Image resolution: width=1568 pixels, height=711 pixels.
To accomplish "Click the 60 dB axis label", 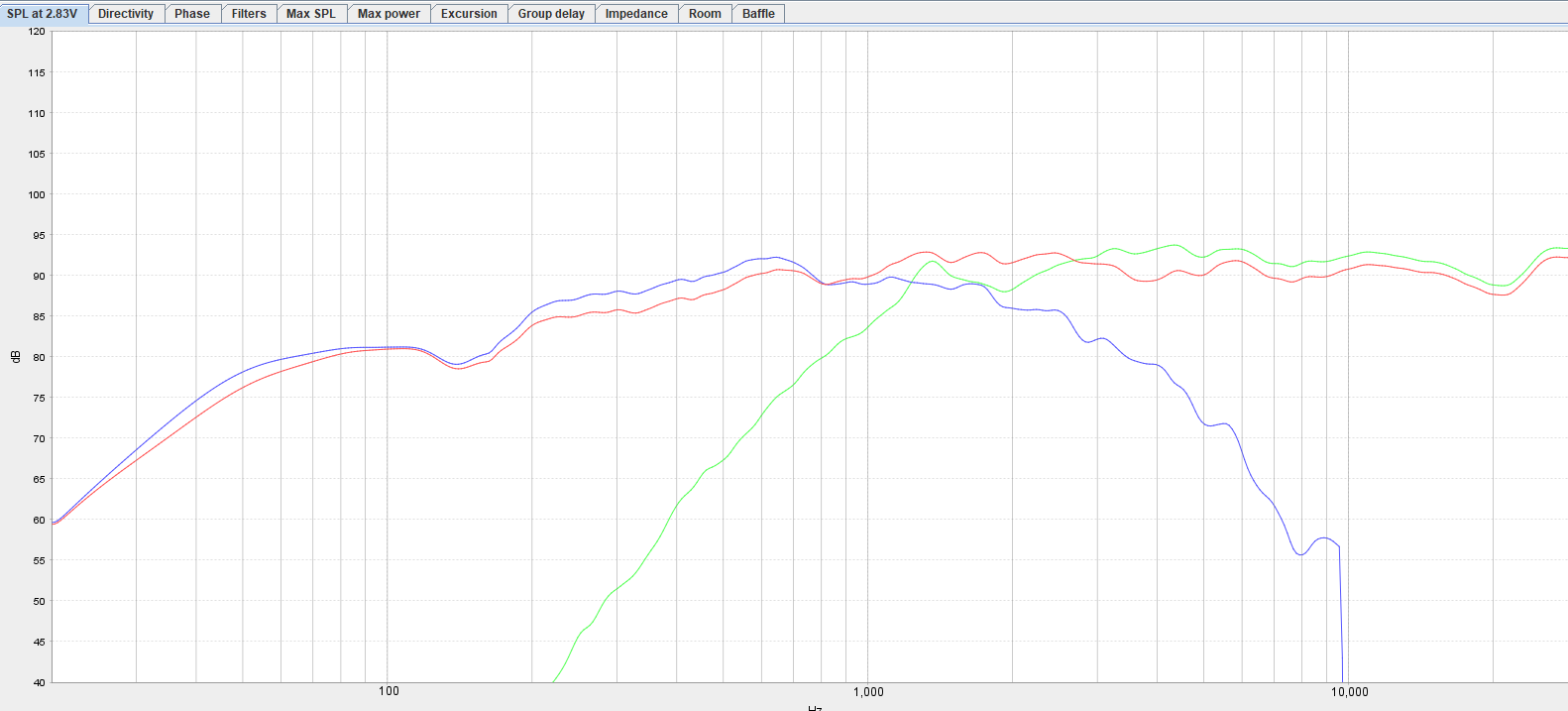I will [x=40, y=520].
